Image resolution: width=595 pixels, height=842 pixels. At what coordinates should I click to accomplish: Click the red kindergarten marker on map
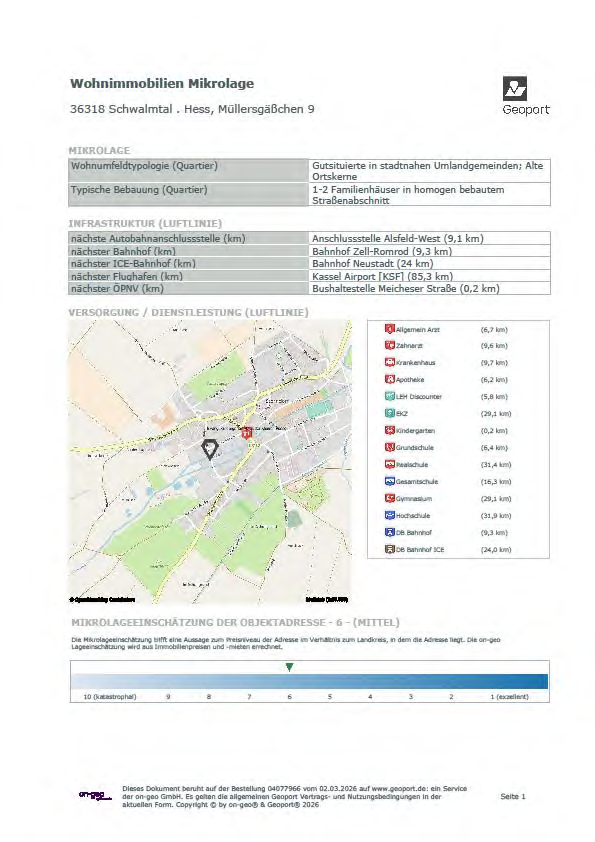[x=247, y=432]
